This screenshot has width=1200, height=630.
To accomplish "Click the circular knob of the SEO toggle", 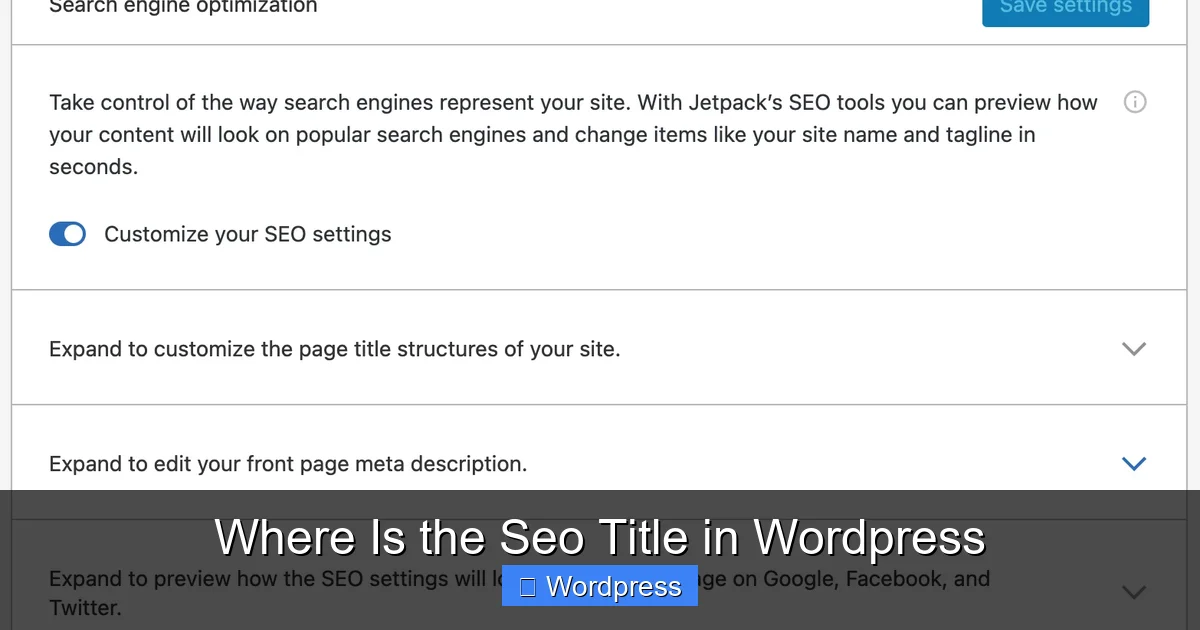I will [x=75, y=233].
